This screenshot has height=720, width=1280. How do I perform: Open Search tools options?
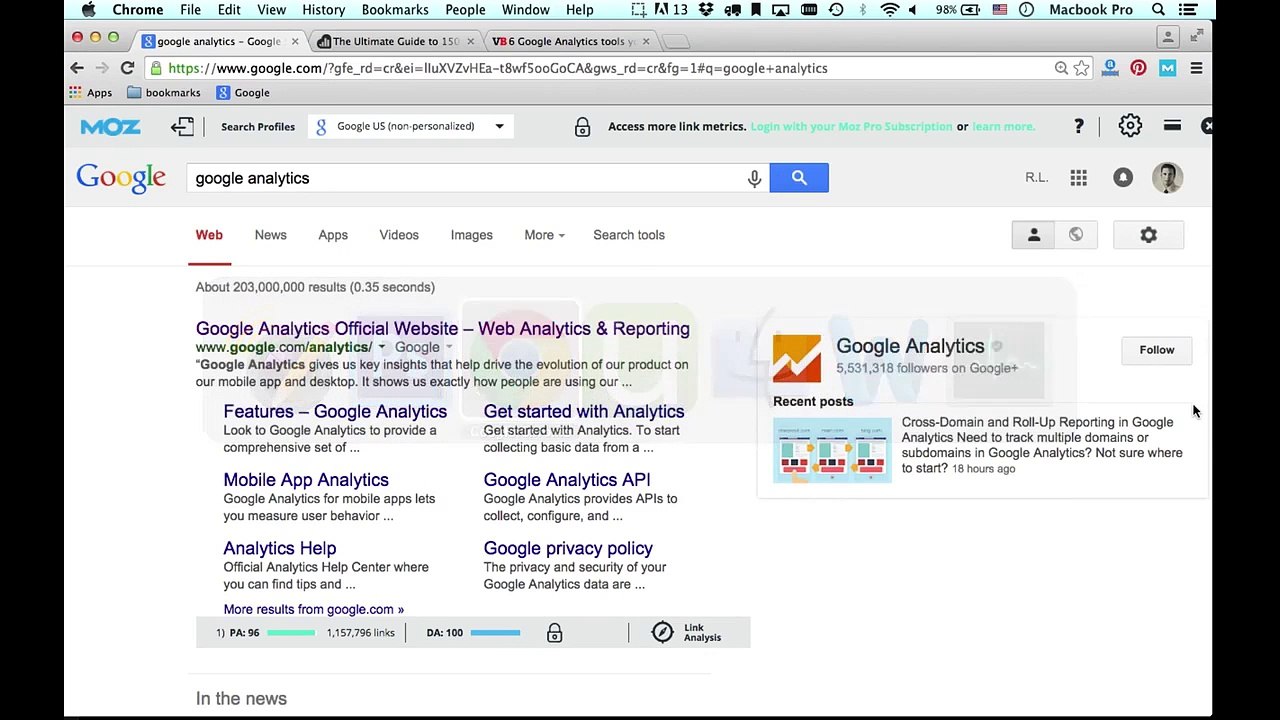click(x=629, y=235)
